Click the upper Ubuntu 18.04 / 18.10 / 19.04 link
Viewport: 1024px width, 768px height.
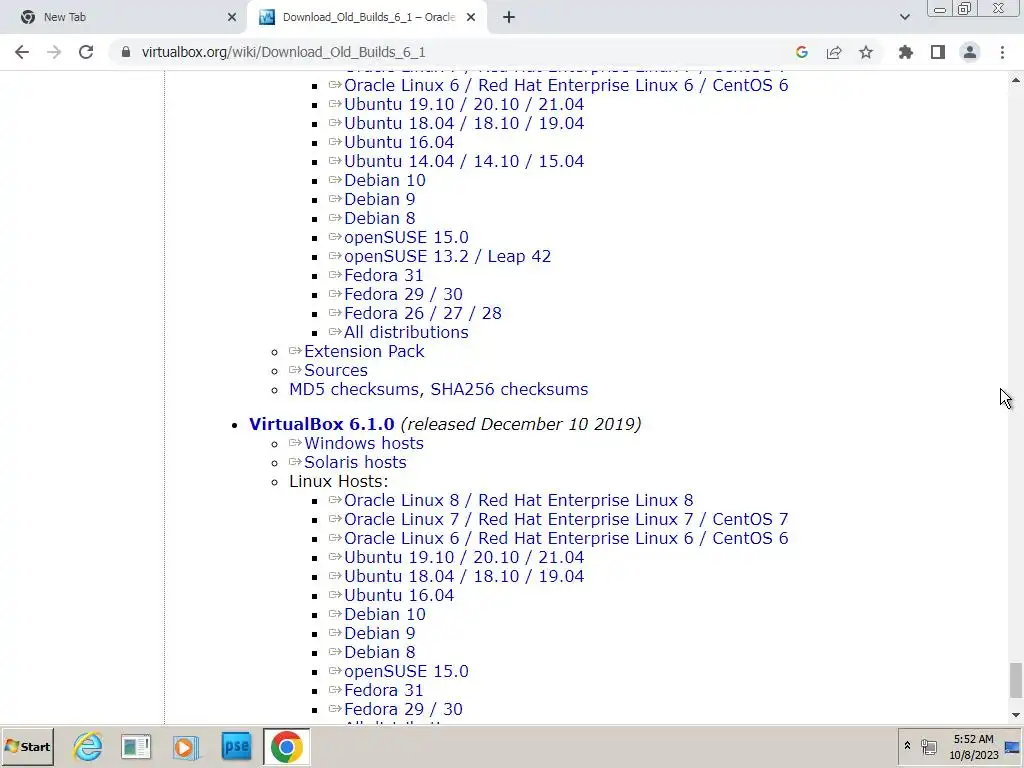[464, 123]
